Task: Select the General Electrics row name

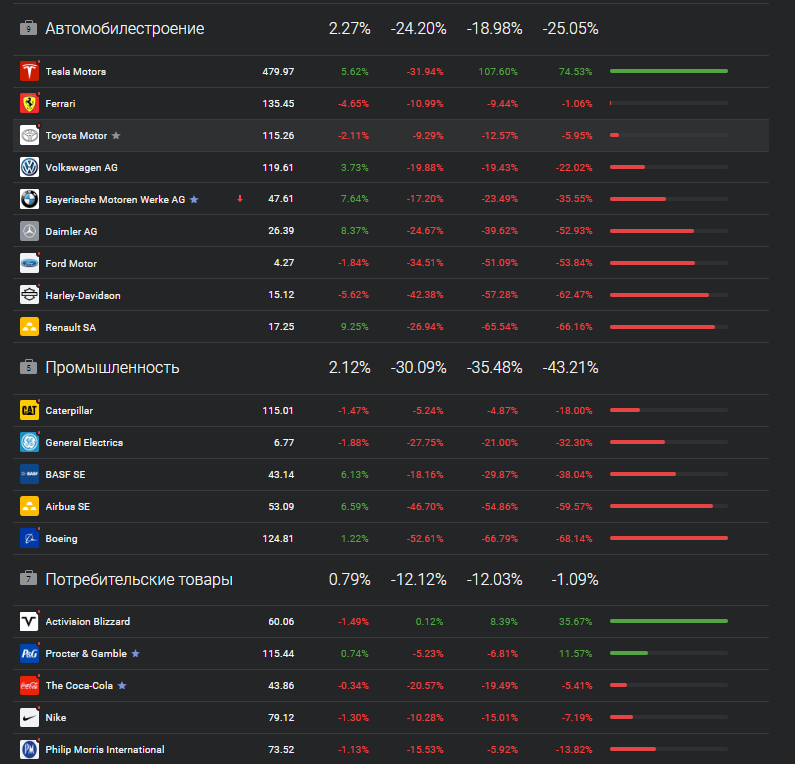Action: click(84, 443)
